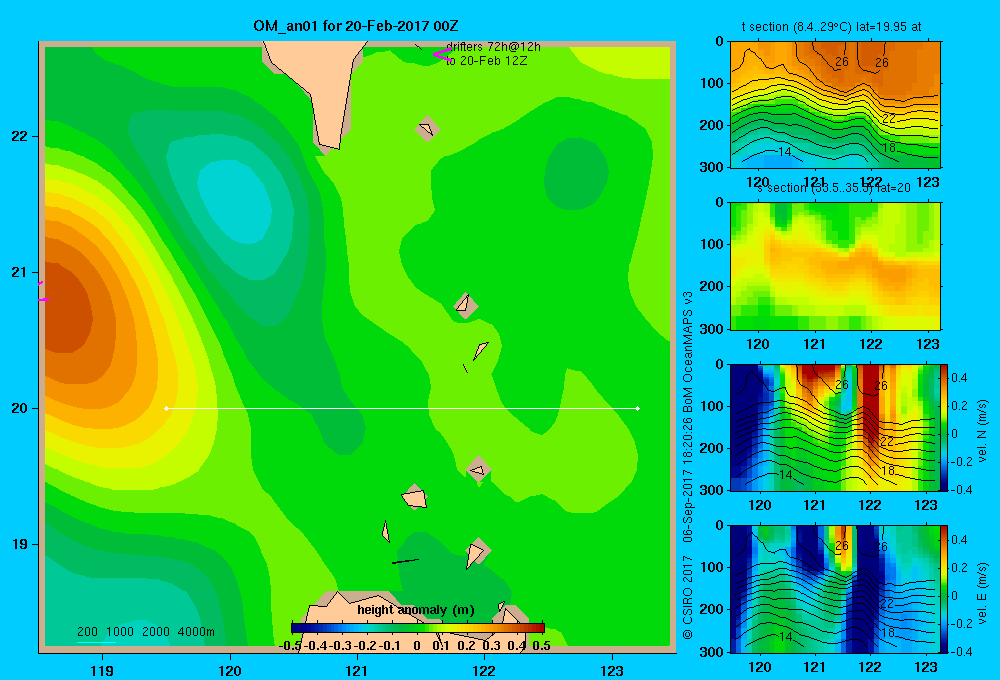The height and width of the screenshot is (680, 1000).
Task: Click the '14' contour label in temperature section
Action: click(784, 152)
